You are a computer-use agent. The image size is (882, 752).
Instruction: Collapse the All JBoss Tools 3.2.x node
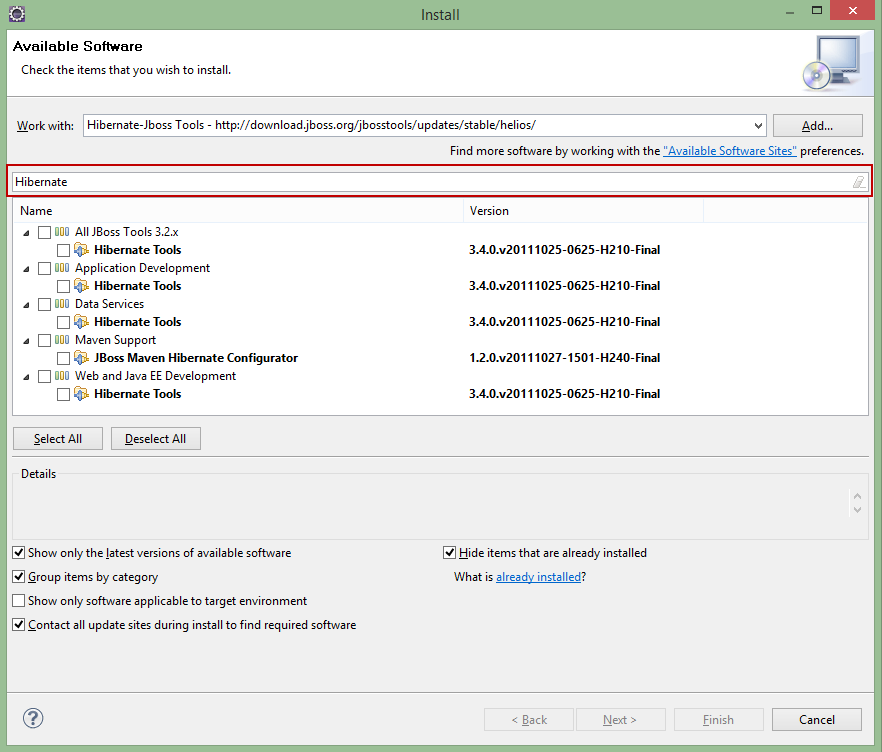[x=26, y=232]
